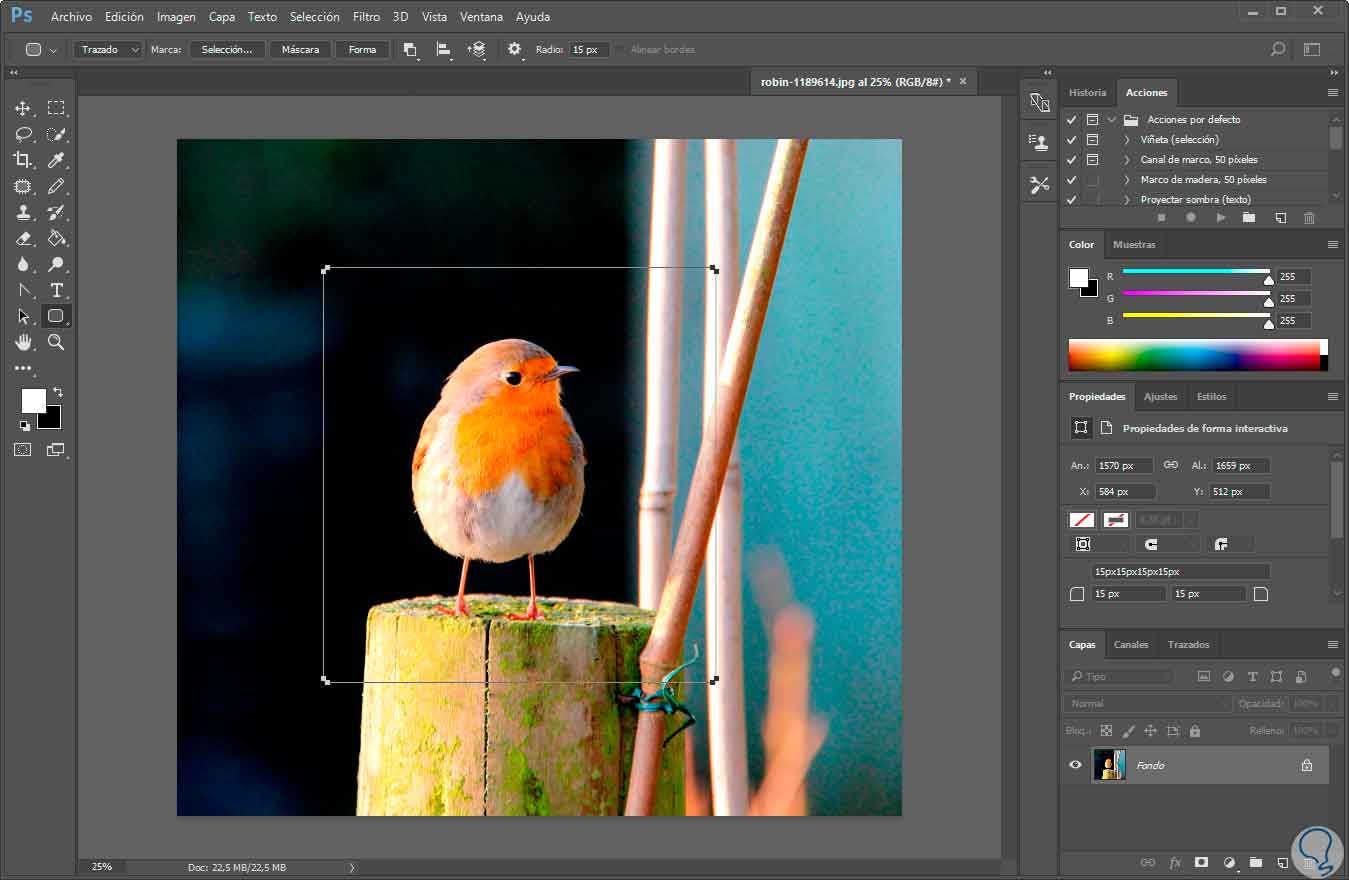Viewport: 1349px width, 880px height.
Task: Expand the Marco de madera action
Action: click(x=1127, y=180)
